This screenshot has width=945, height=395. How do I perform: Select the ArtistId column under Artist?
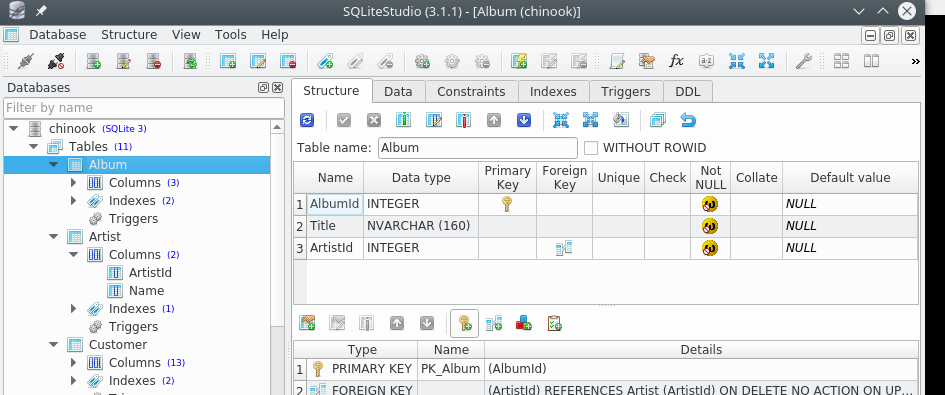(x=150, y=273)
